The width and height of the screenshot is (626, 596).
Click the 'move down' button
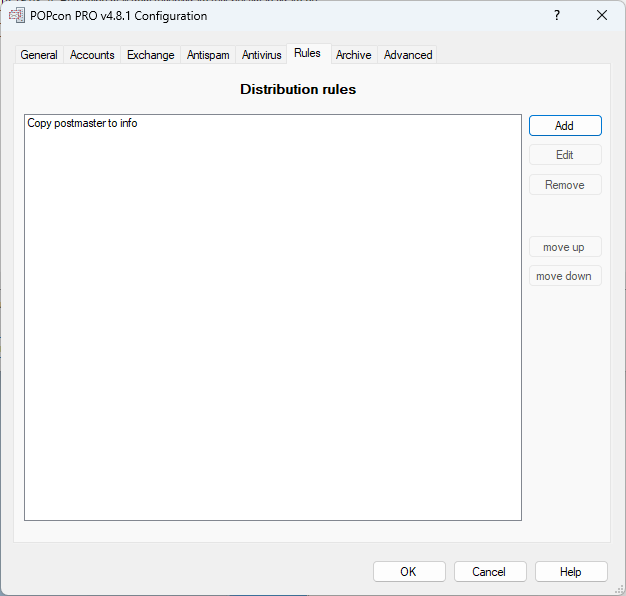565,276
